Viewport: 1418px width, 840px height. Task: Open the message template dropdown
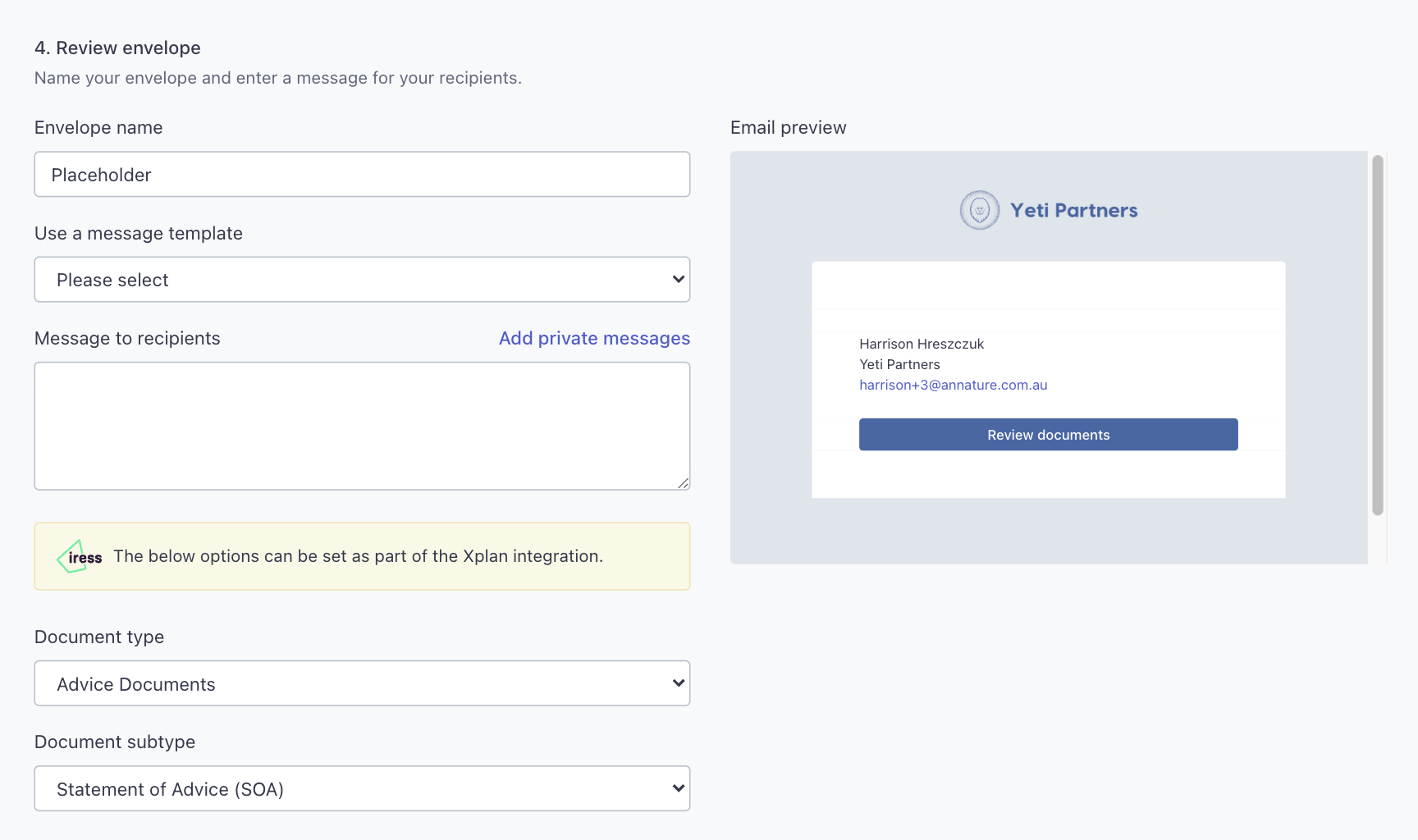point(362,280)
